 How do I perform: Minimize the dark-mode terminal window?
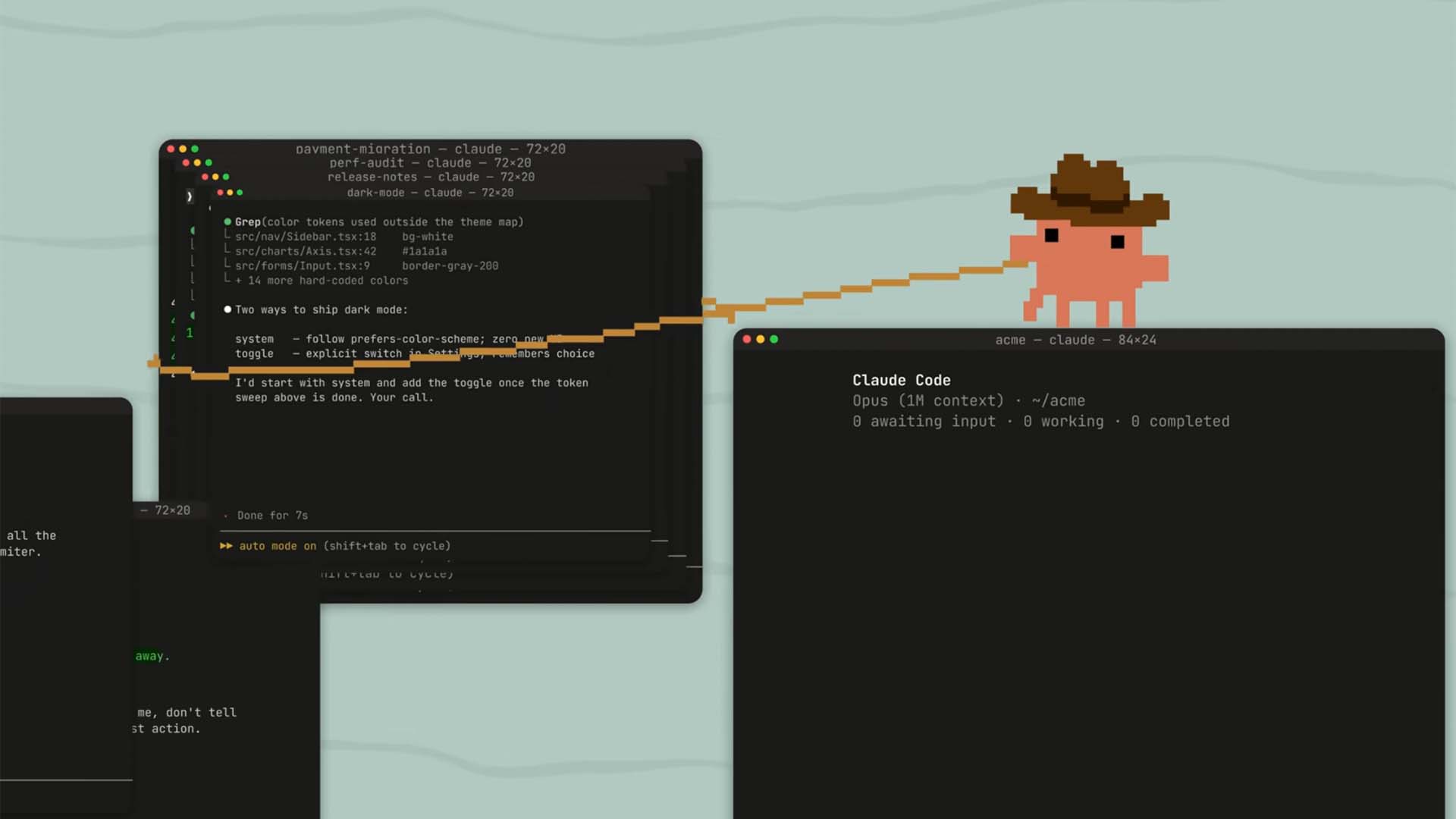pos(231,193)
